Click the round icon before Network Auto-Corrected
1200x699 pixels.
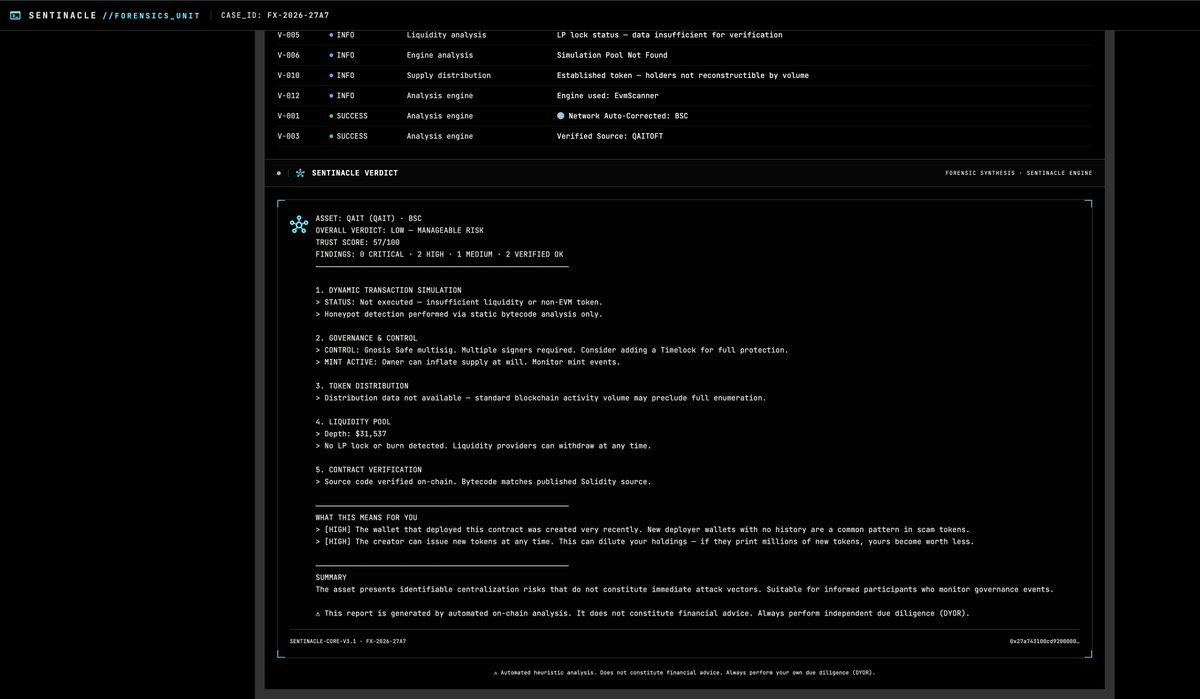click(x=561, y=116)
